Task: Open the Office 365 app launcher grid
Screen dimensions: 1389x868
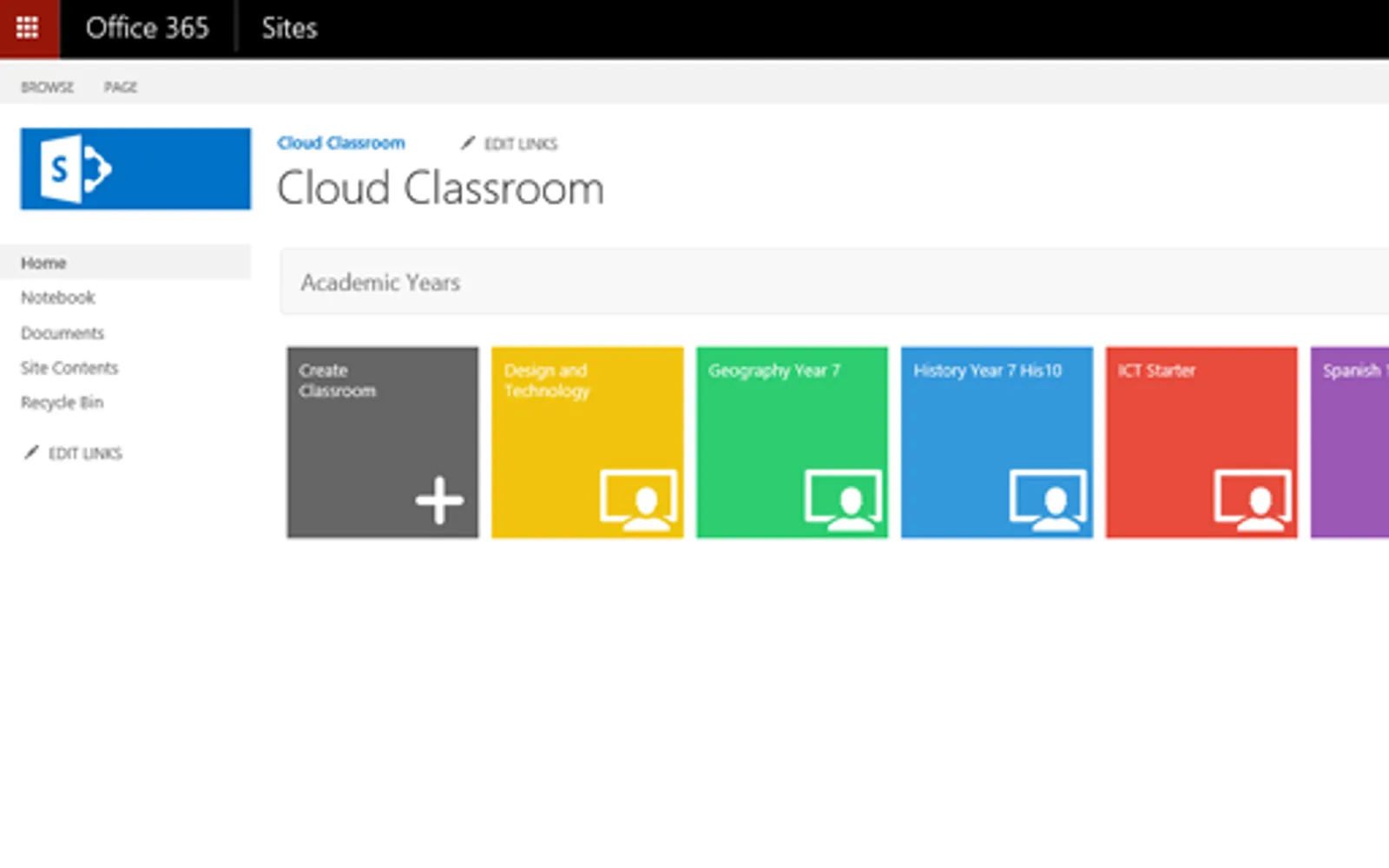Action: pyautogui.click(x=28, y=28)
